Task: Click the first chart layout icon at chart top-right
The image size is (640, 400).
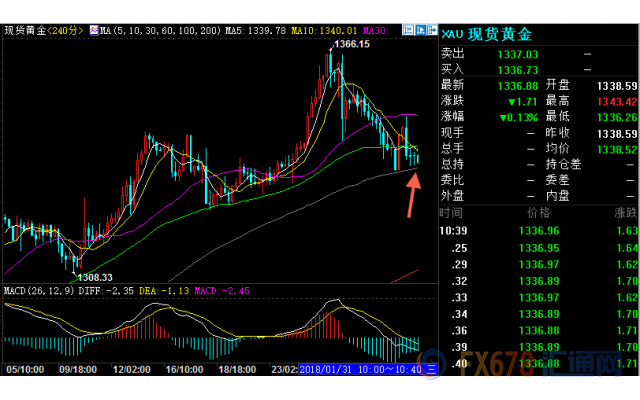Action: (408, 30)
